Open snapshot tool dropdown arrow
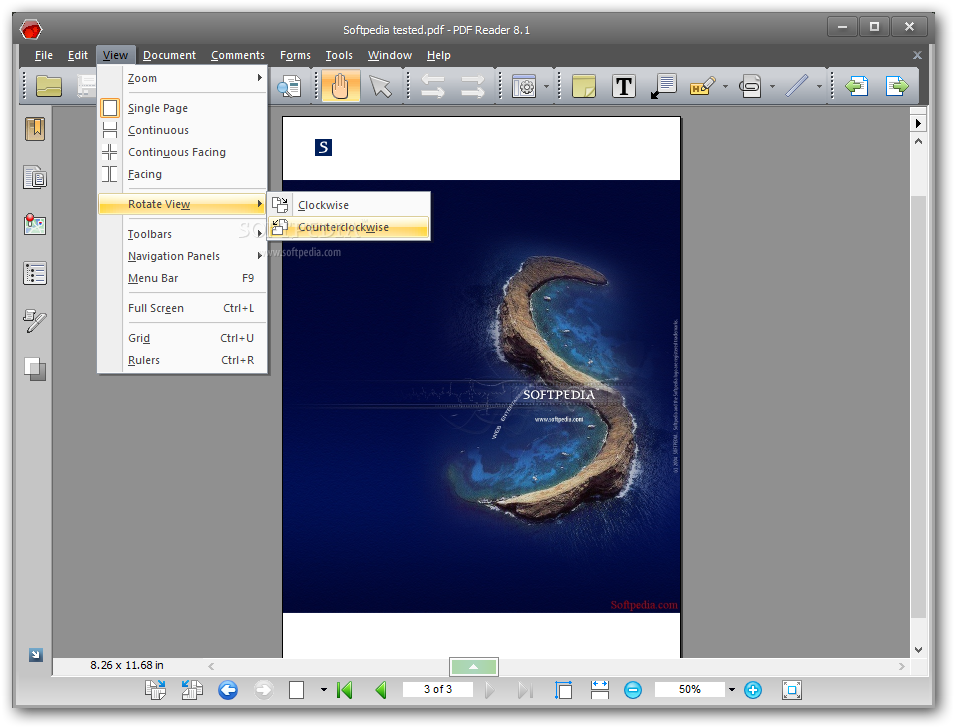This screenshot has height=728, width=955. point(546,87)
